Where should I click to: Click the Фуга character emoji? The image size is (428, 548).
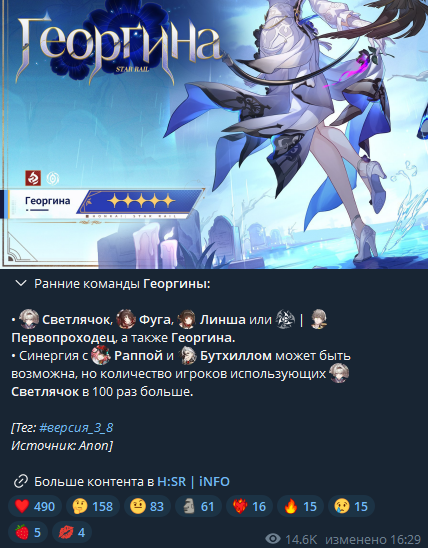126,319
